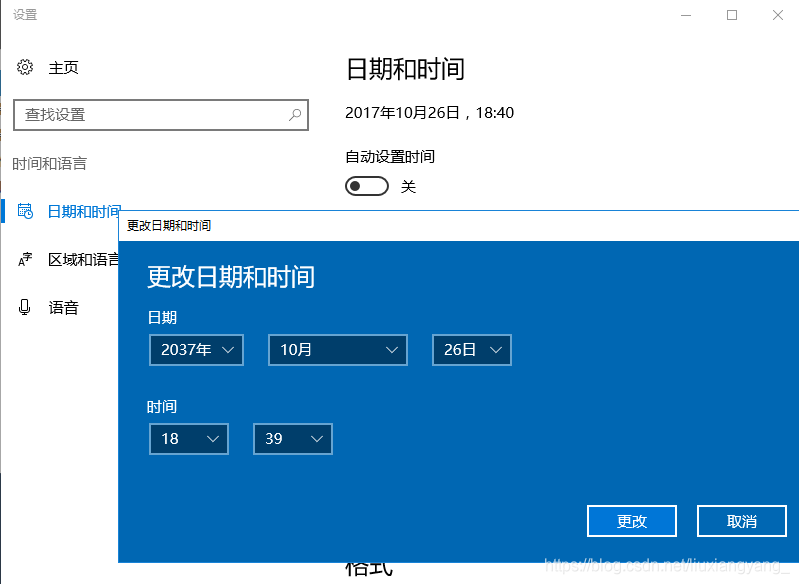Viewport: 799px width, 584px height.
Task: Expand the month dropdown showing 10月
Action: click(x=337, y=350)
